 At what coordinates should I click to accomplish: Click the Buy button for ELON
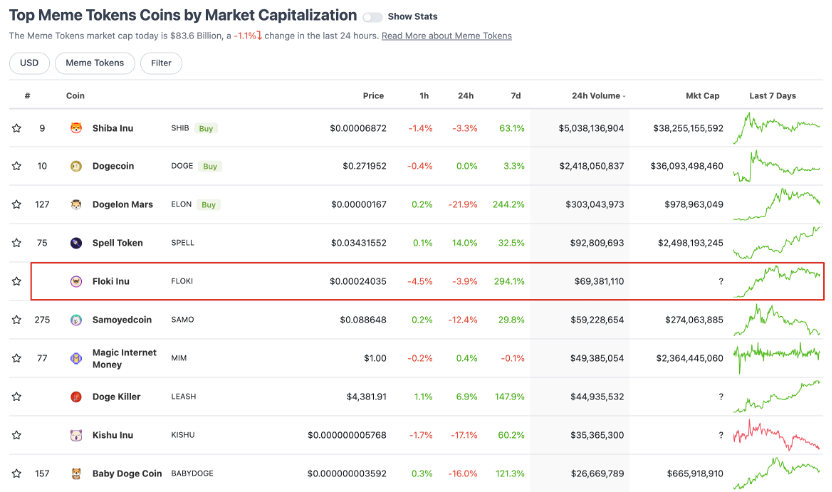[x=209, y=204]
